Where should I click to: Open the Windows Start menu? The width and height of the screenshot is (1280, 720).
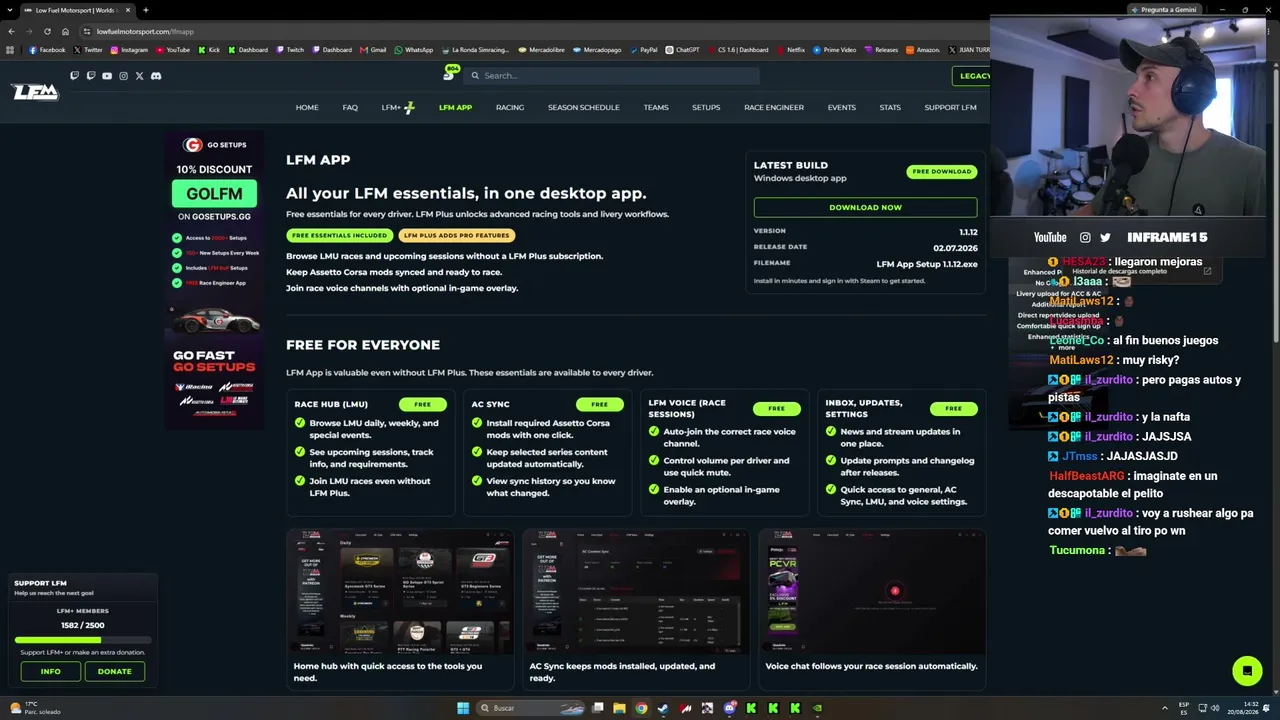[x=463, y=708]
